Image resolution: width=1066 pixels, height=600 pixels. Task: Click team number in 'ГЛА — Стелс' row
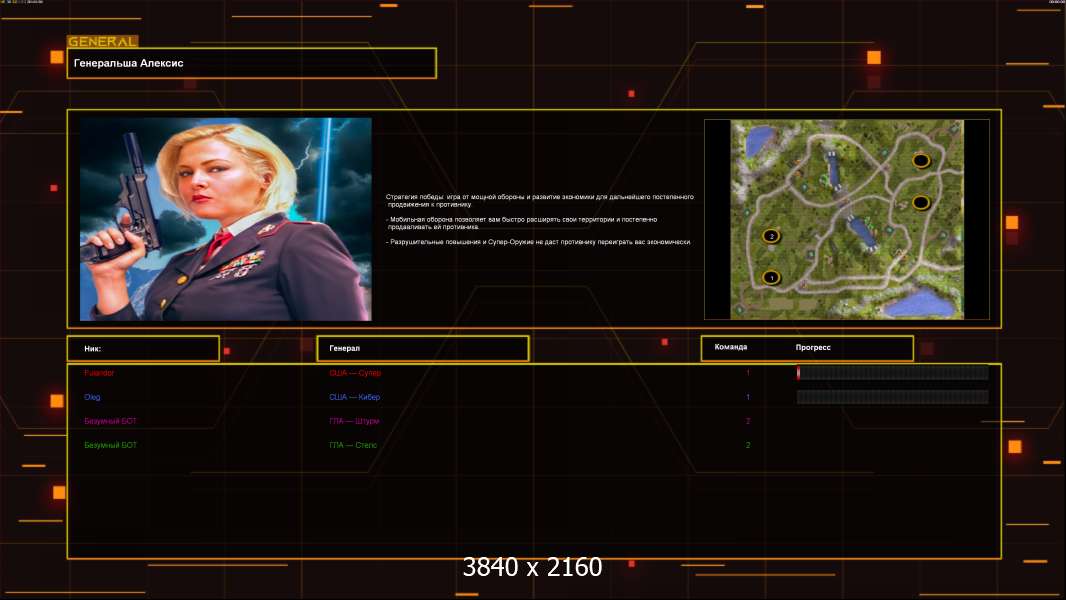point(748,445)
